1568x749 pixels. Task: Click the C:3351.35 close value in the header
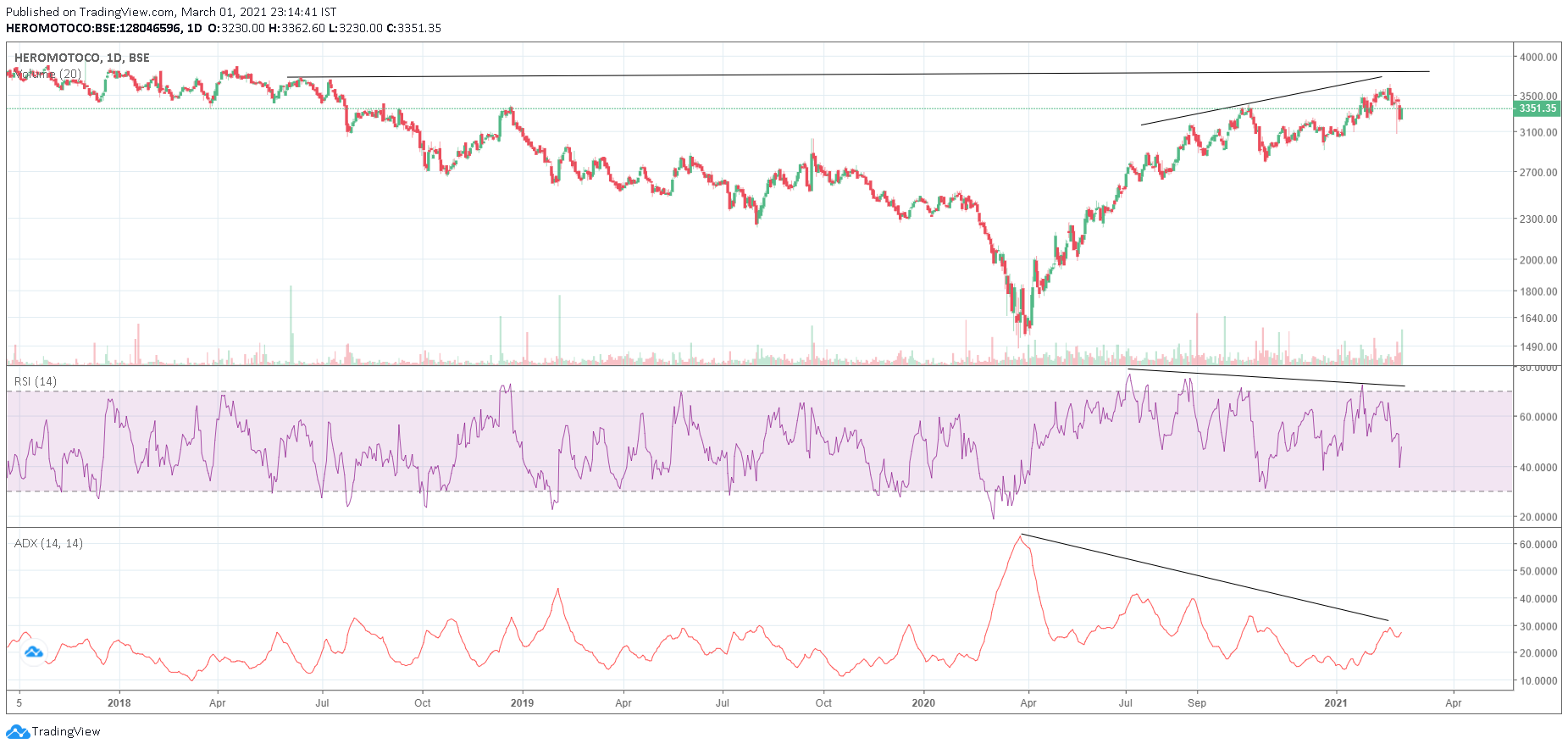point(413,28)
